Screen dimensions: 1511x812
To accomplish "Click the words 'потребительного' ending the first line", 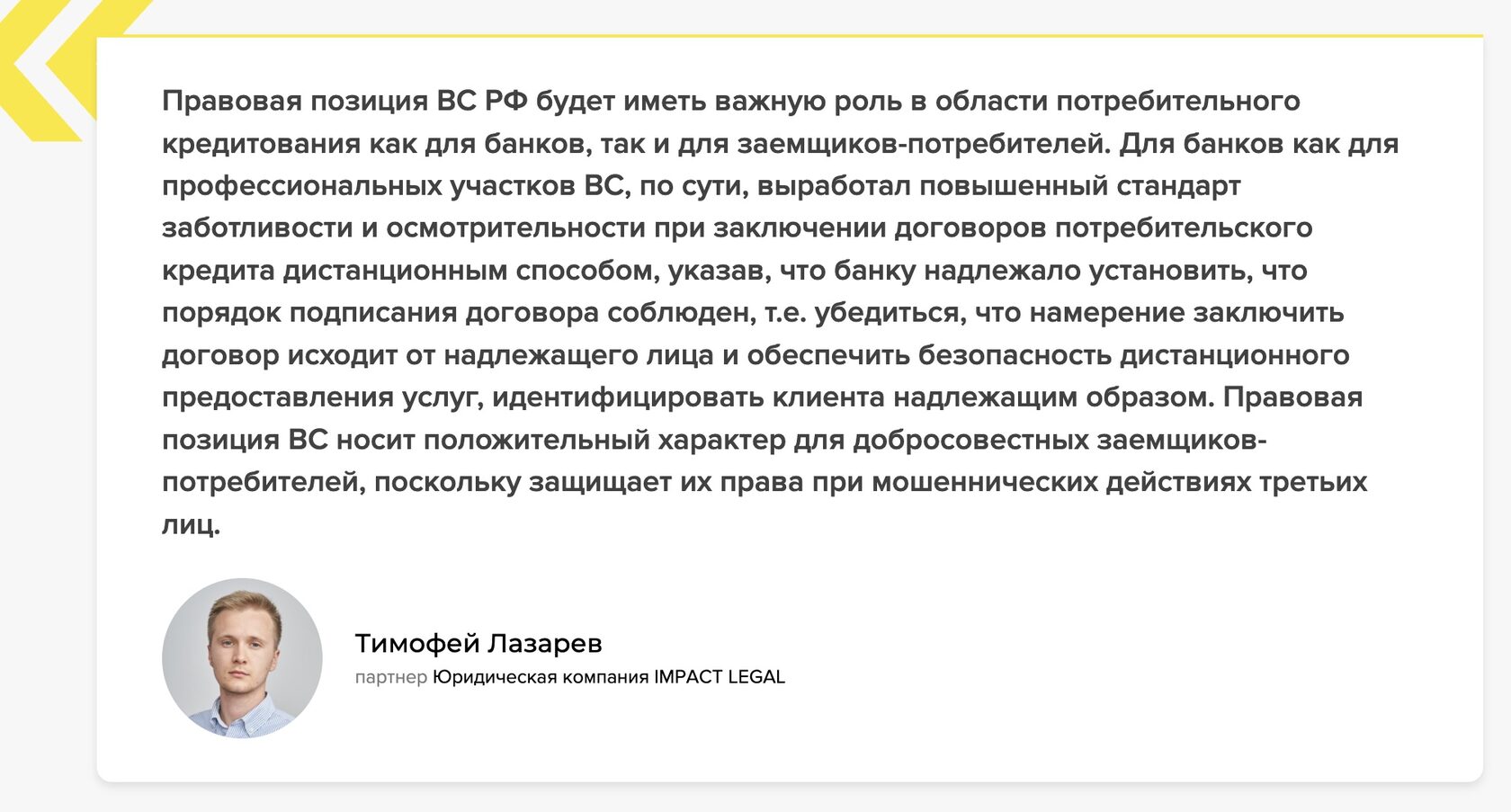I will point(1177,101).
